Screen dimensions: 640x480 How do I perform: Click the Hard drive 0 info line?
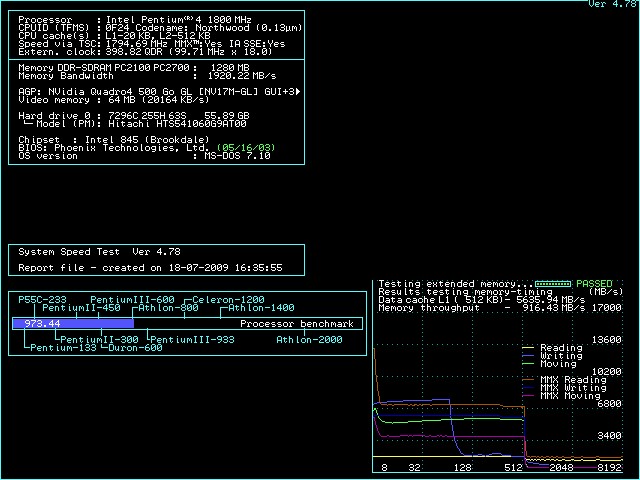[x=133, y=115]
